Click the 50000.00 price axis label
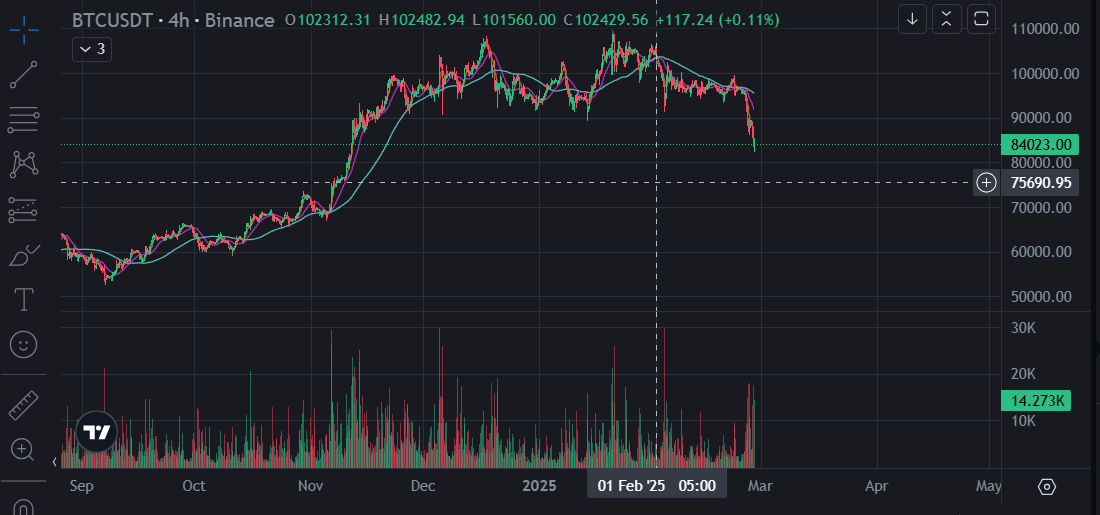This screenshot has height=515, width=1100. pyautogui.click(x=1040, y=297)
